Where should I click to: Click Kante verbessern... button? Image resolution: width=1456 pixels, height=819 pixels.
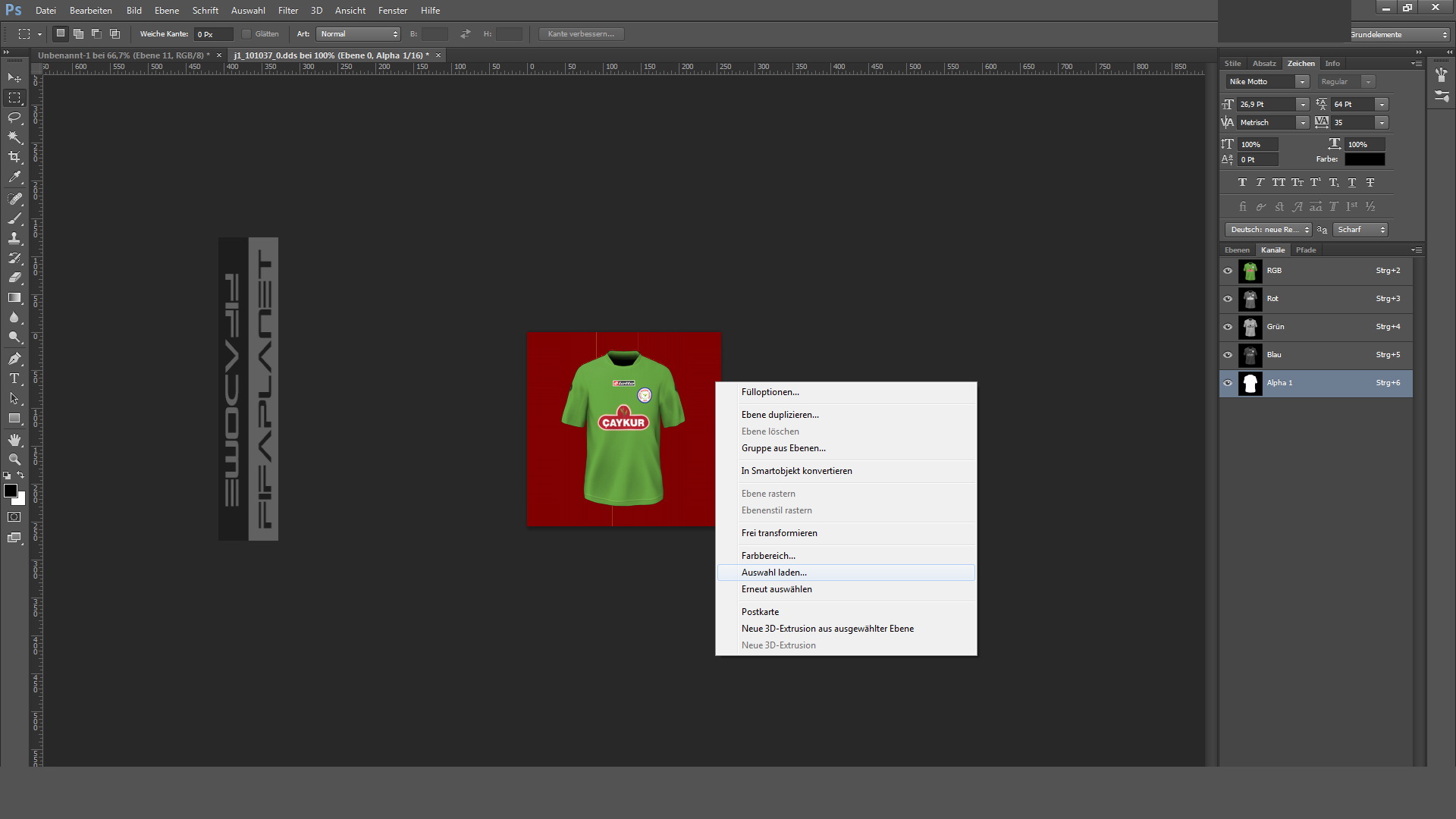[581, 34]
